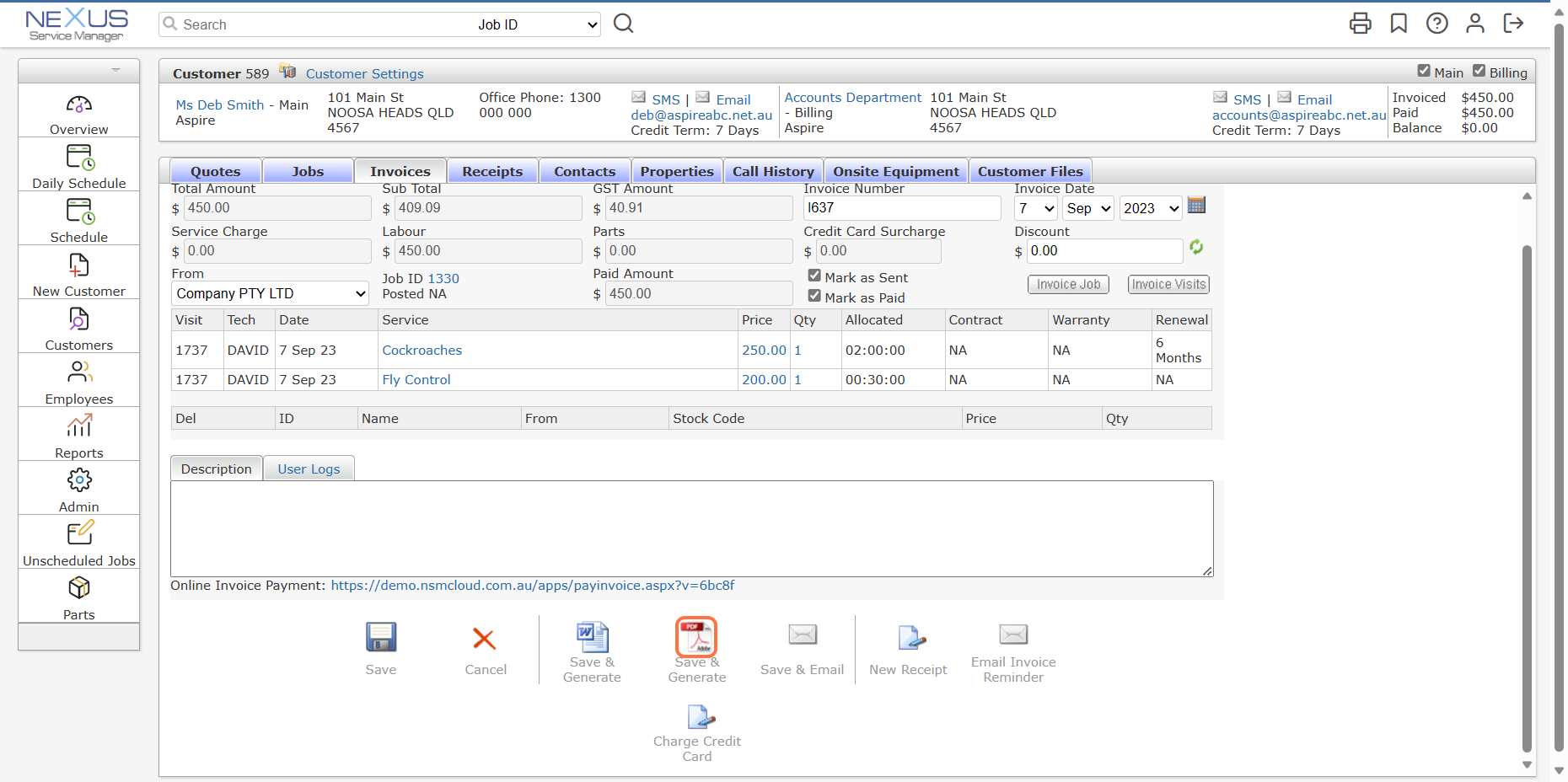Viewport: 1568px width, 782px height.
Task: Click the help question mark icon
Action: [x=1437, y=24]
